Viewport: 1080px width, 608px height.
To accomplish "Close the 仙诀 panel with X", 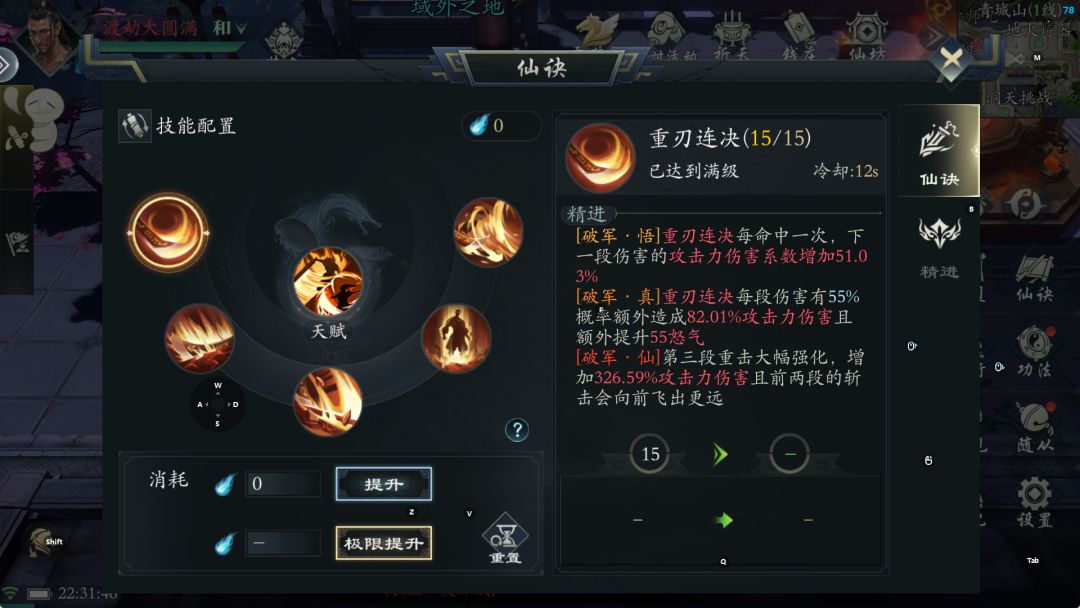I will 951,60.
